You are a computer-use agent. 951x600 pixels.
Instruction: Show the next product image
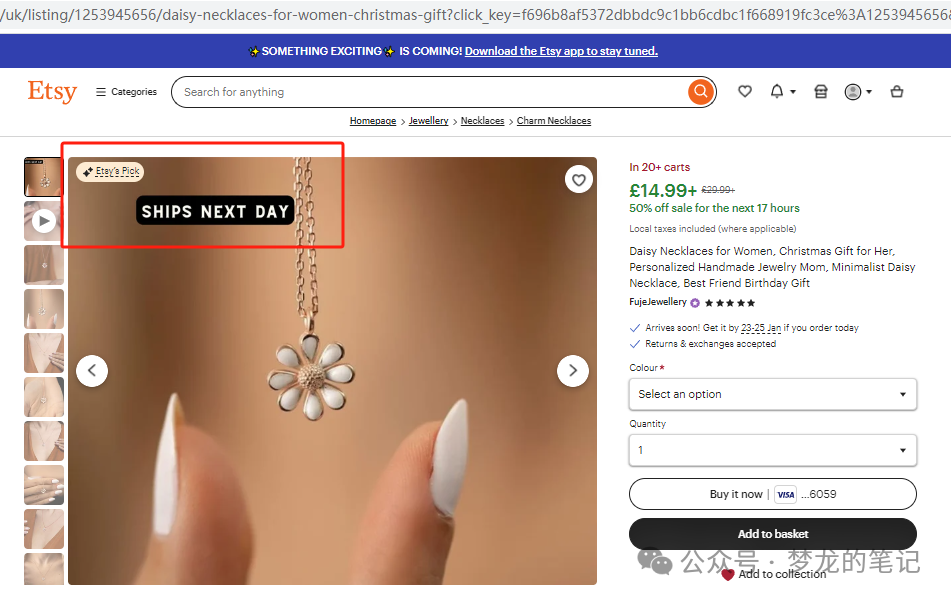(x=573, y=370)
